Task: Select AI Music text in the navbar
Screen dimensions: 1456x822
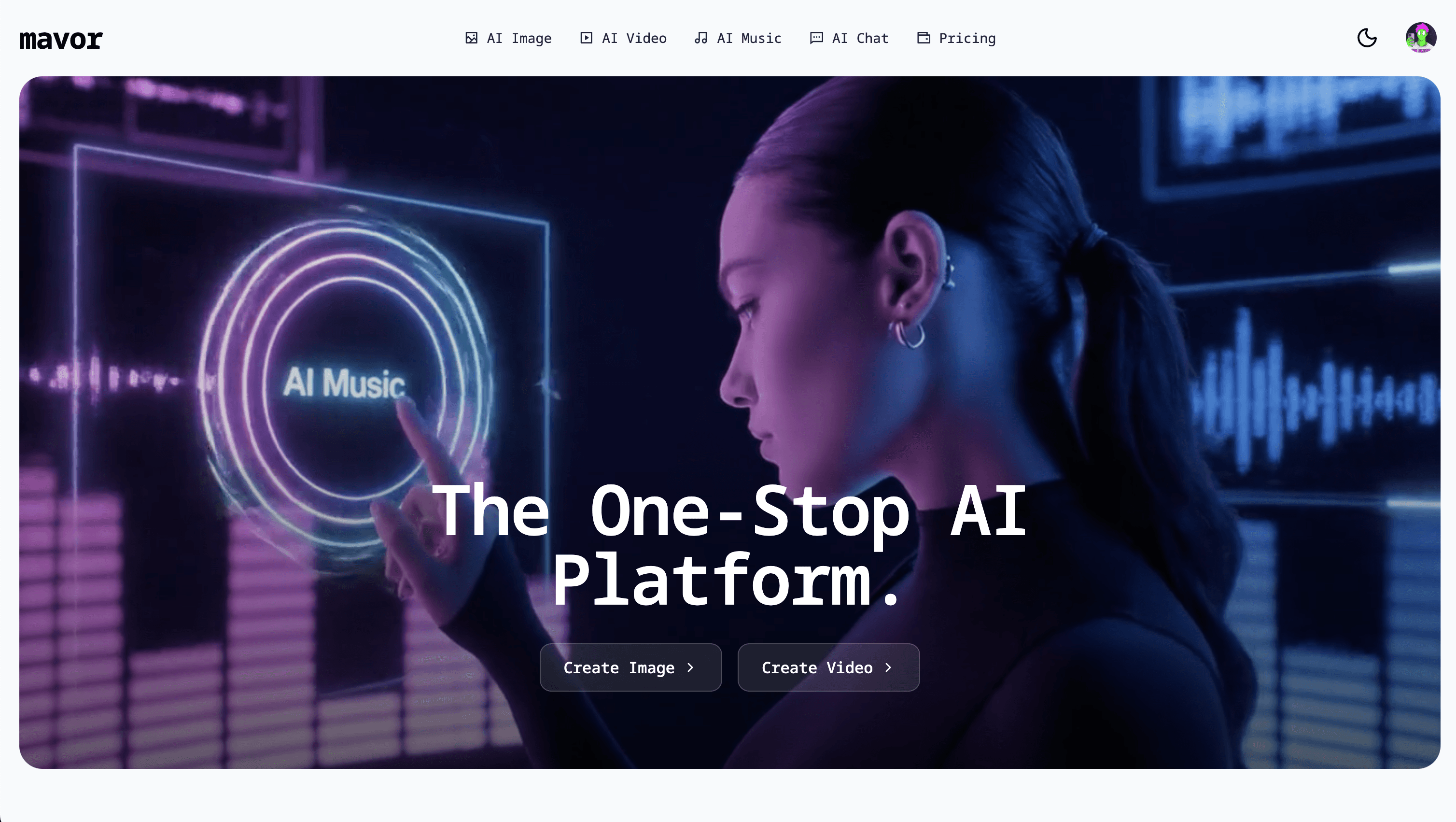Action: click(749, 38)
